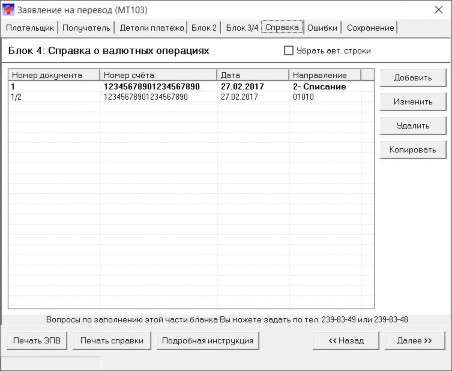The image size is (452, 371).
Task: Click the Дата column header
Action: tap(253, 75)
